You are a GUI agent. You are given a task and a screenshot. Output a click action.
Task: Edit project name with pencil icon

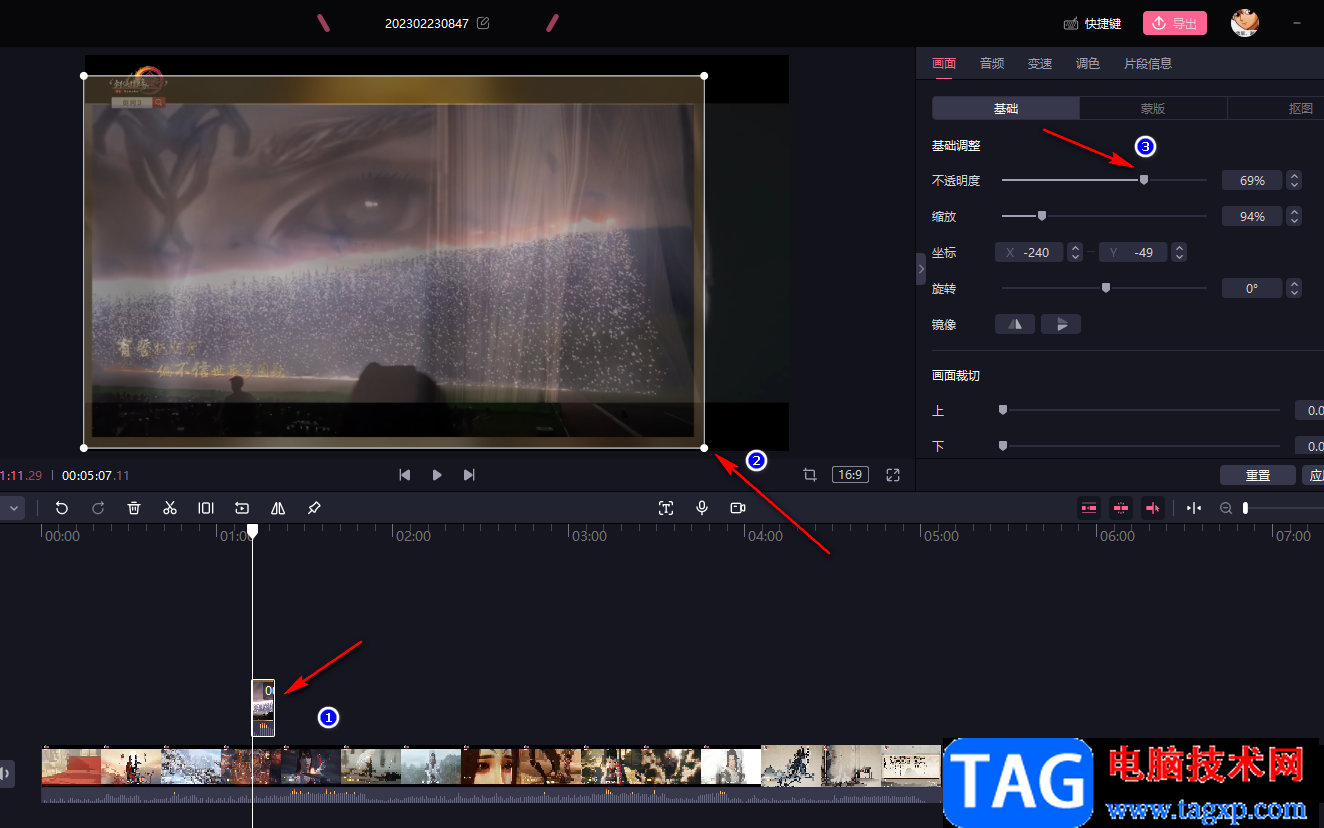tap(483, 23)
